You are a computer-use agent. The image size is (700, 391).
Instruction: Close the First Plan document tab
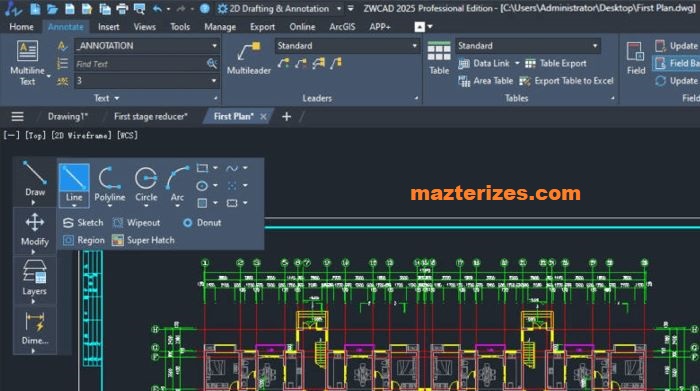click(x=263, y=117)
